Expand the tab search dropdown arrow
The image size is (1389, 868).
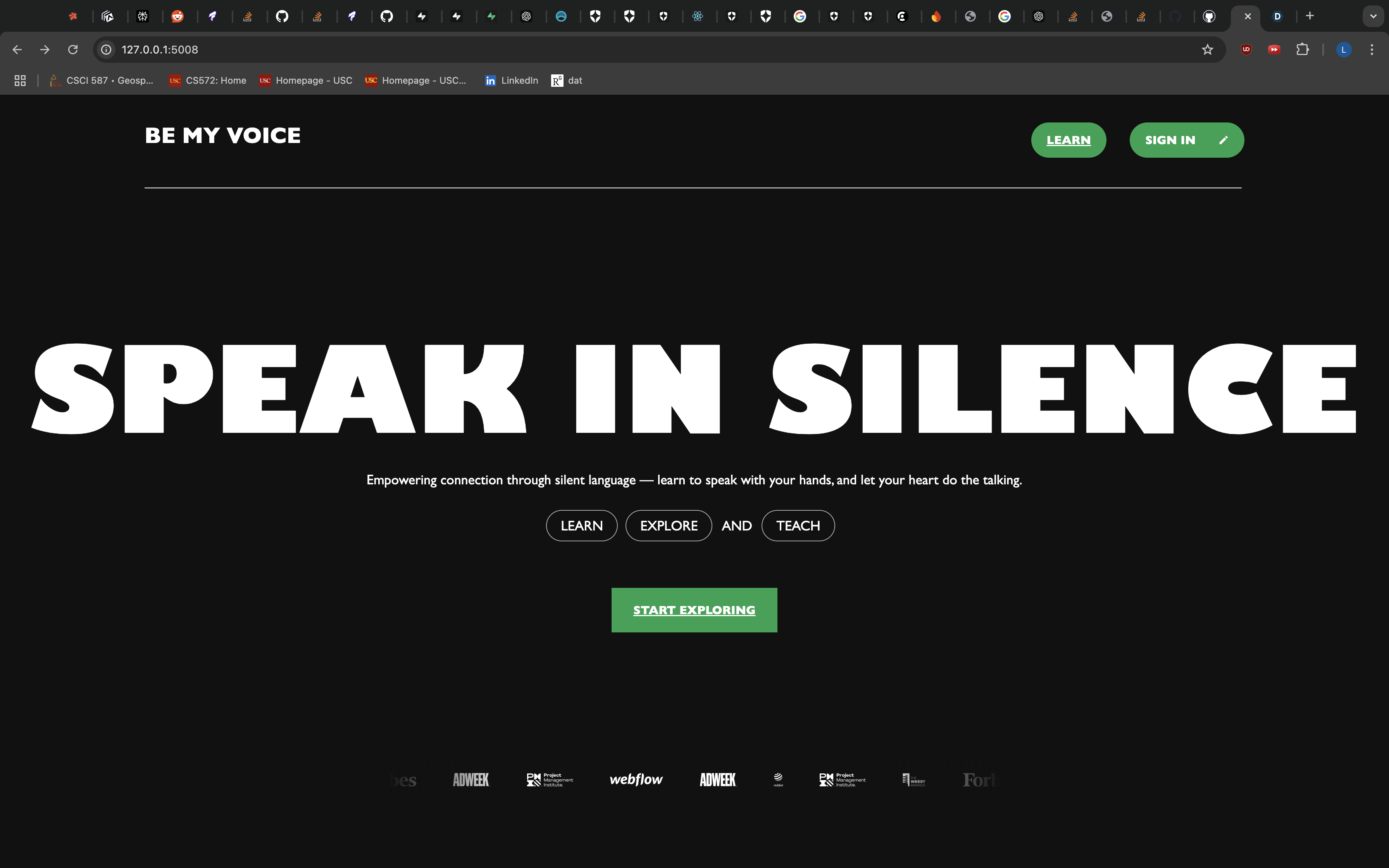pos(1373,16)
